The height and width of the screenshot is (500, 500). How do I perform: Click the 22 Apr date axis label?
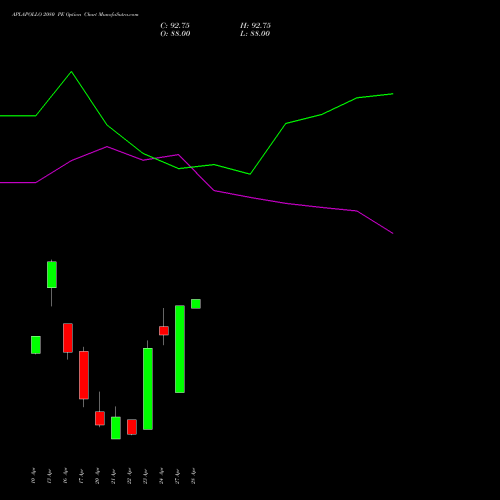click(129, 476)
